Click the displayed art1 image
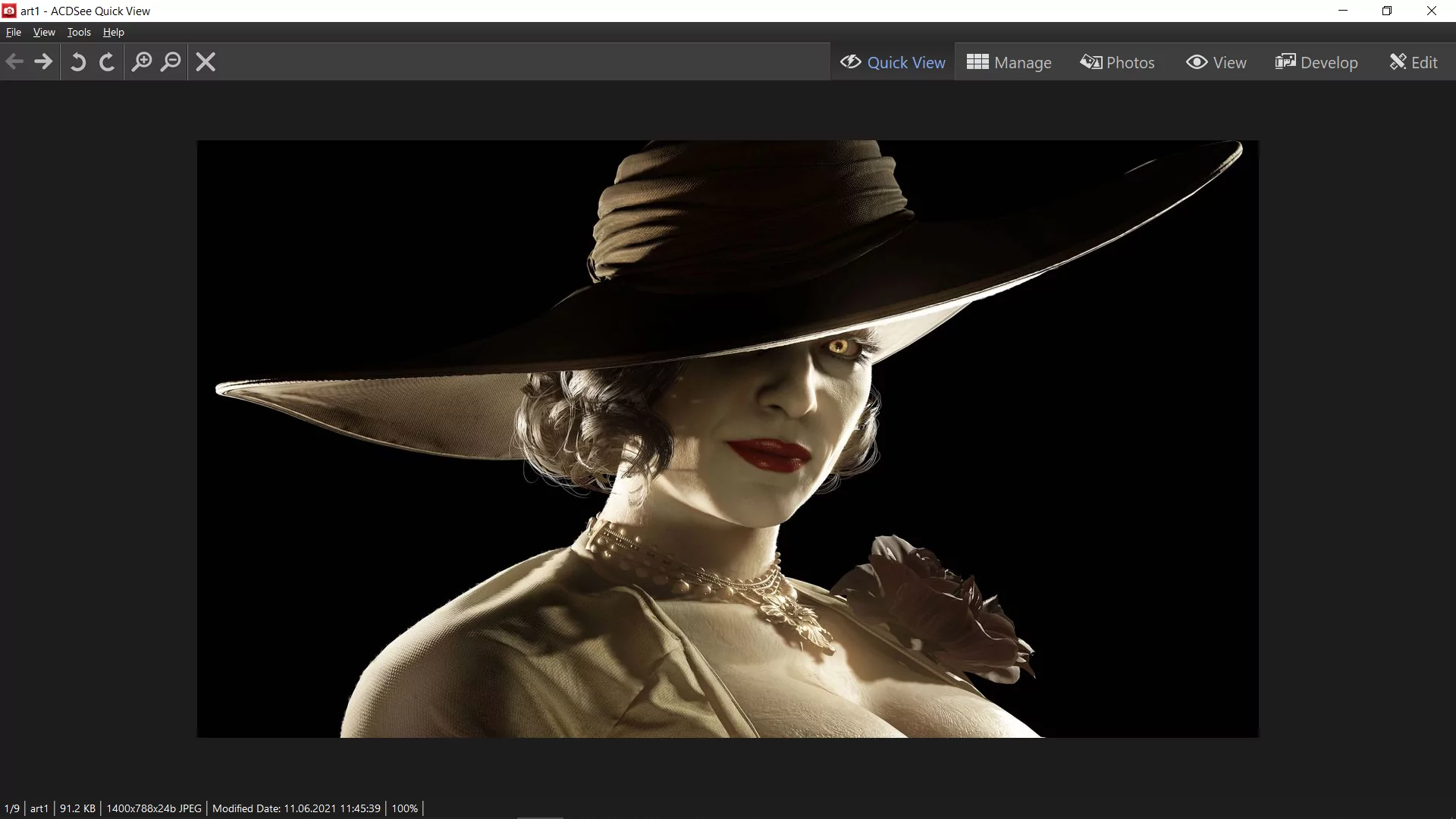This screenshot has width=1456, height=819. pyautogui.click(x=728, y=439)
